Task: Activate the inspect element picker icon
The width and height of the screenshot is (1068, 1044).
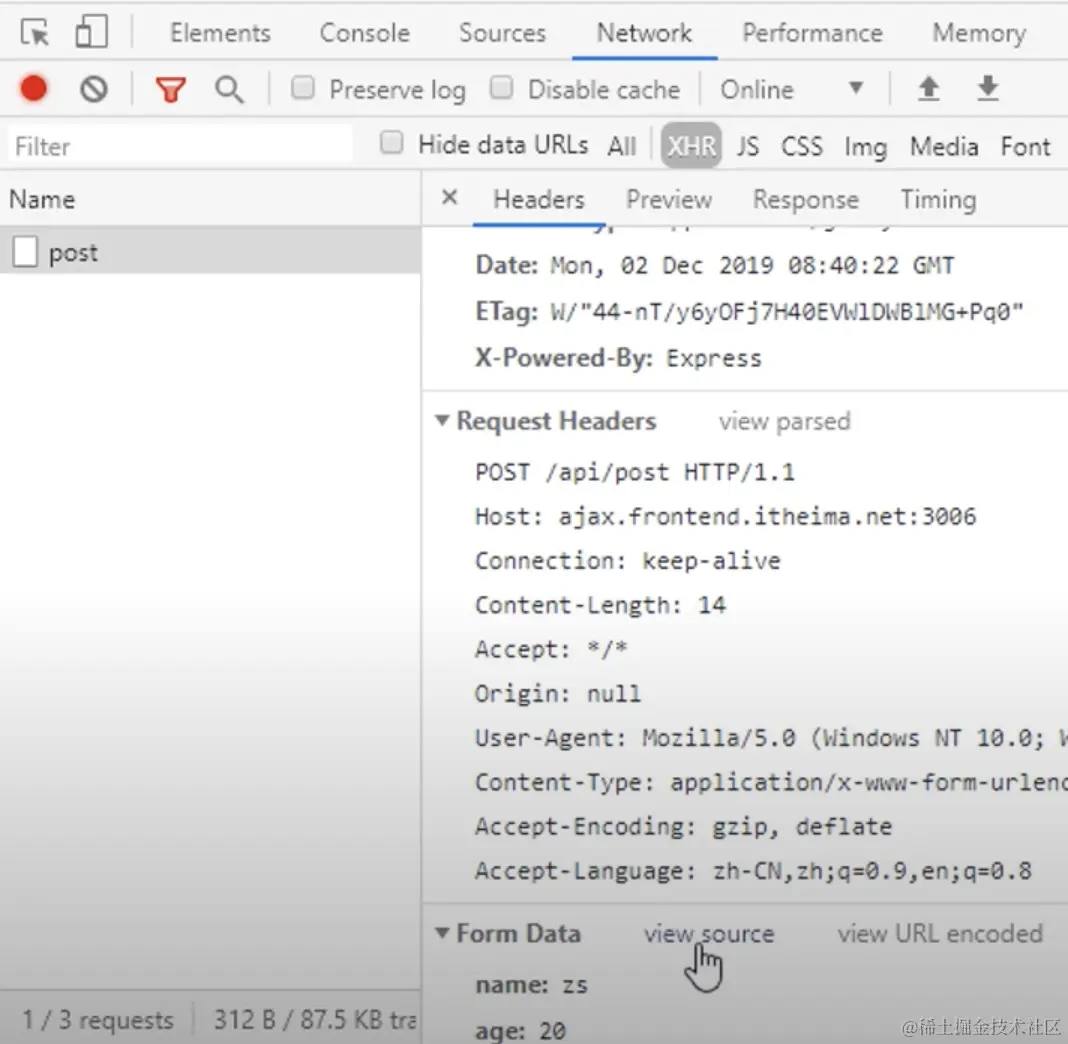Action: pos(35,32)
